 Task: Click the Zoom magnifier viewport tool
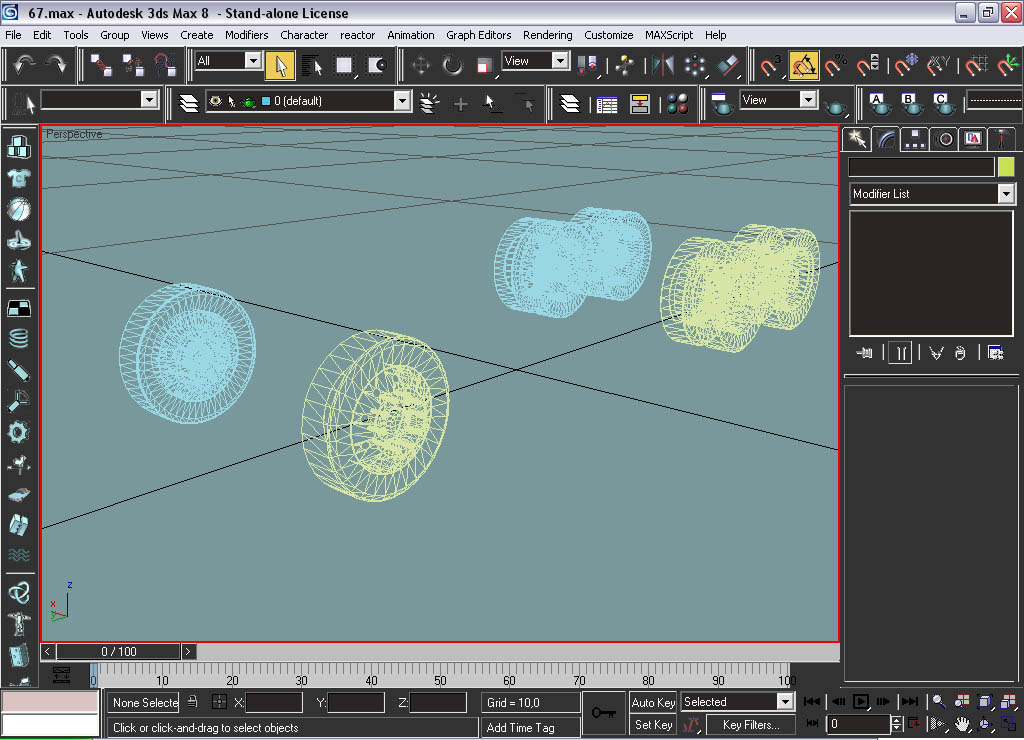939,702
